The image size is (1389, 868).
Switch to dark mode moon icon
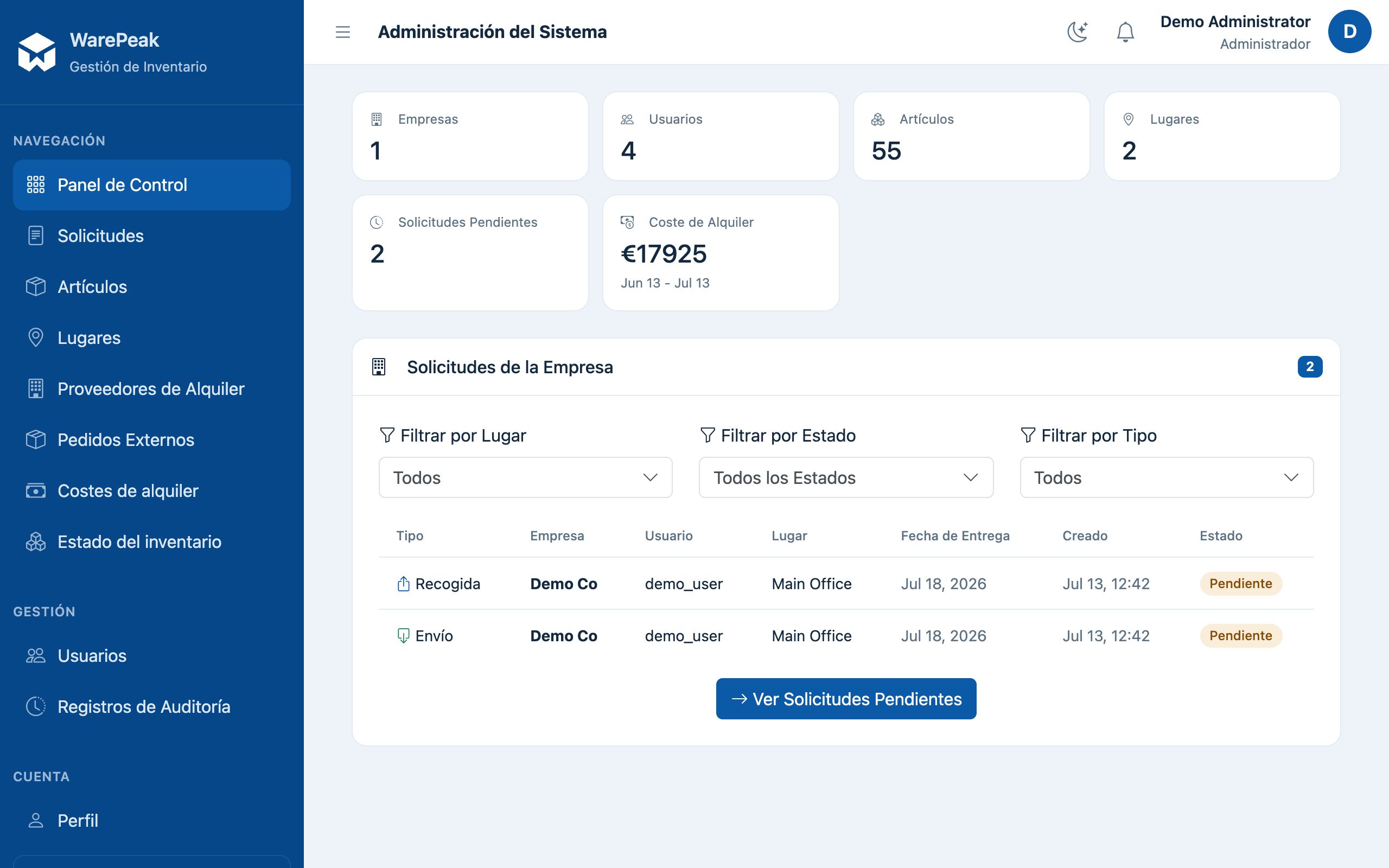(x=1078, y=32)
